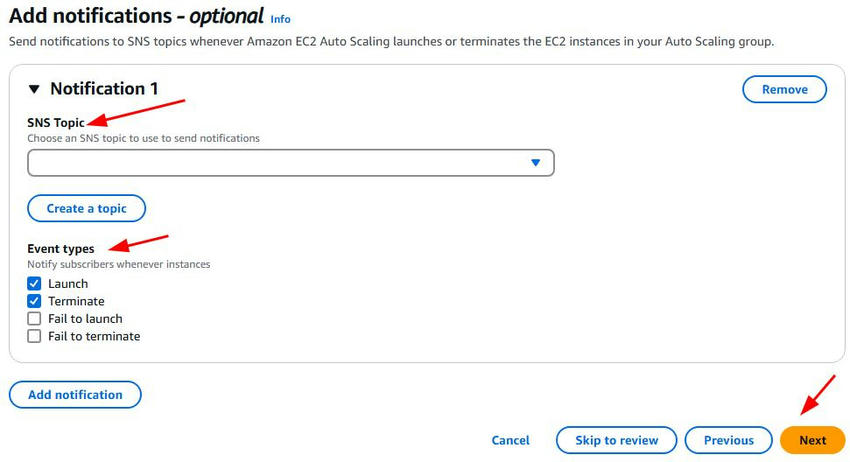Click the Event types section label
This screenshot has width=850, height=462.
(61, 248)
